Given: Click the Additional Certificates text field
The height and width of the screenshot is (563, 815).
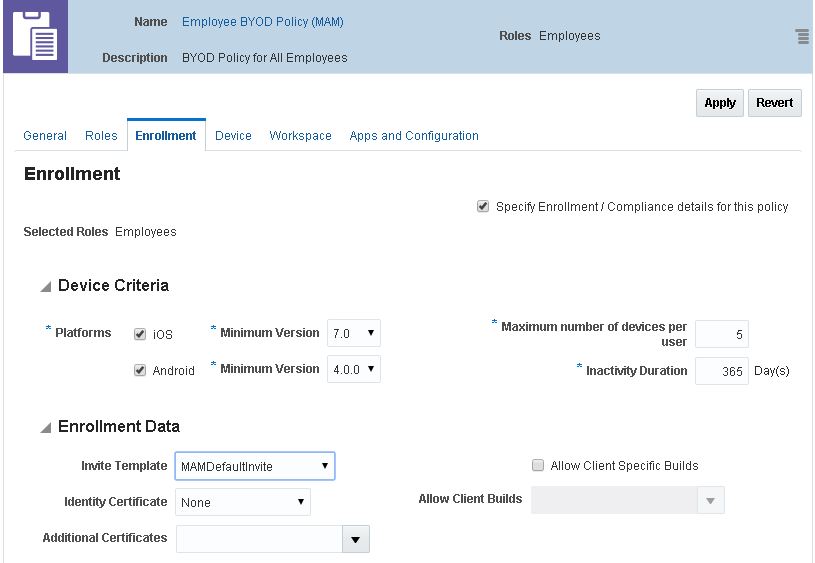Looking at the screenshot, I should (259, 539).
